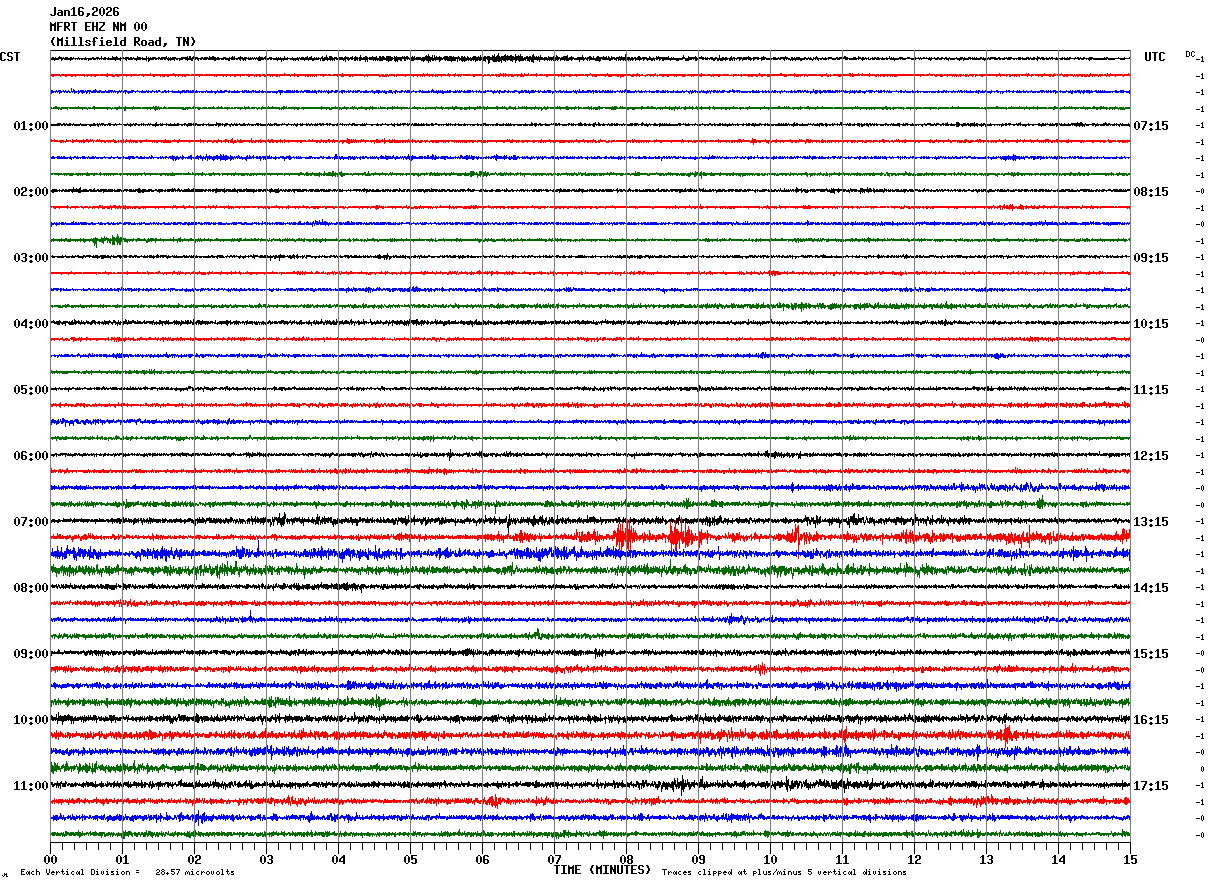Select the 10:00 CST time label
This screenshot has width=1210, height=886.
[31, 720]
